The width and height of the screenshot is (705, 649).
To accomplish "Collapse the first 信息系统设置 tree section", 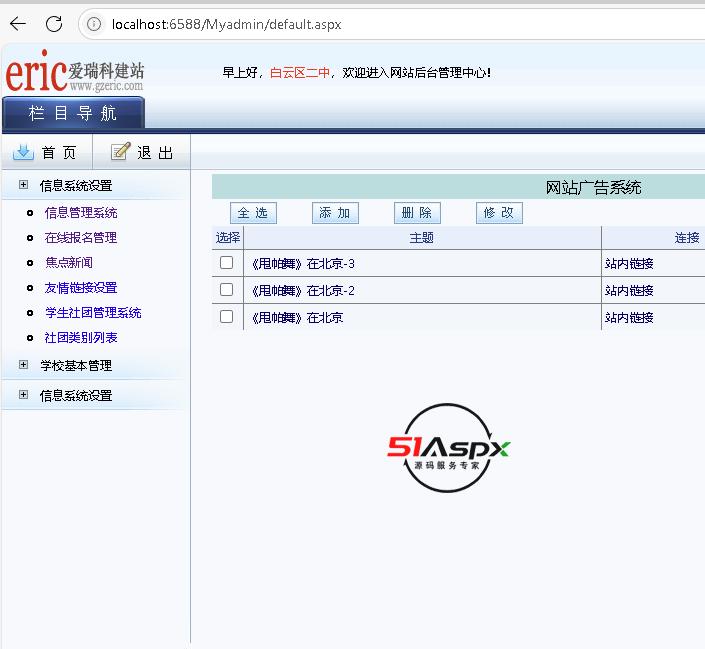I will (x=23, y=185).
